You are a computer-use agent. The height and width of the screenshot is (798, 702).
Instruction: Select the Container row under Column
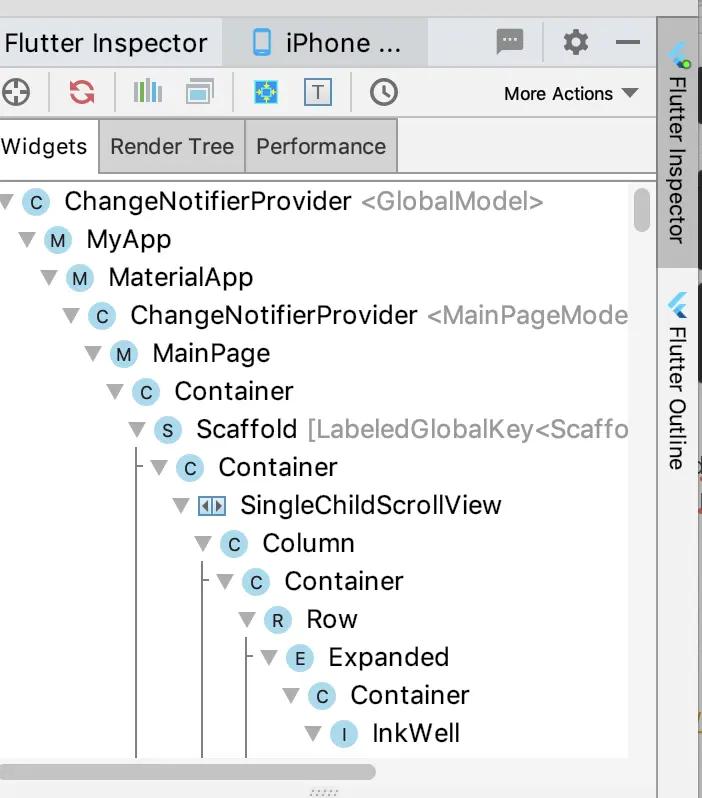tap(344, 581)
